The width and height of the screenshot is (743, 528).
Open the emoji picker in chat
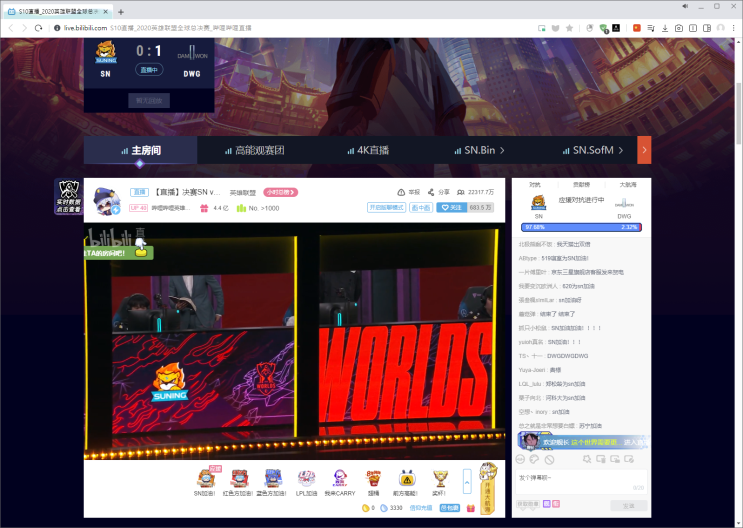(x=520, y=459)
